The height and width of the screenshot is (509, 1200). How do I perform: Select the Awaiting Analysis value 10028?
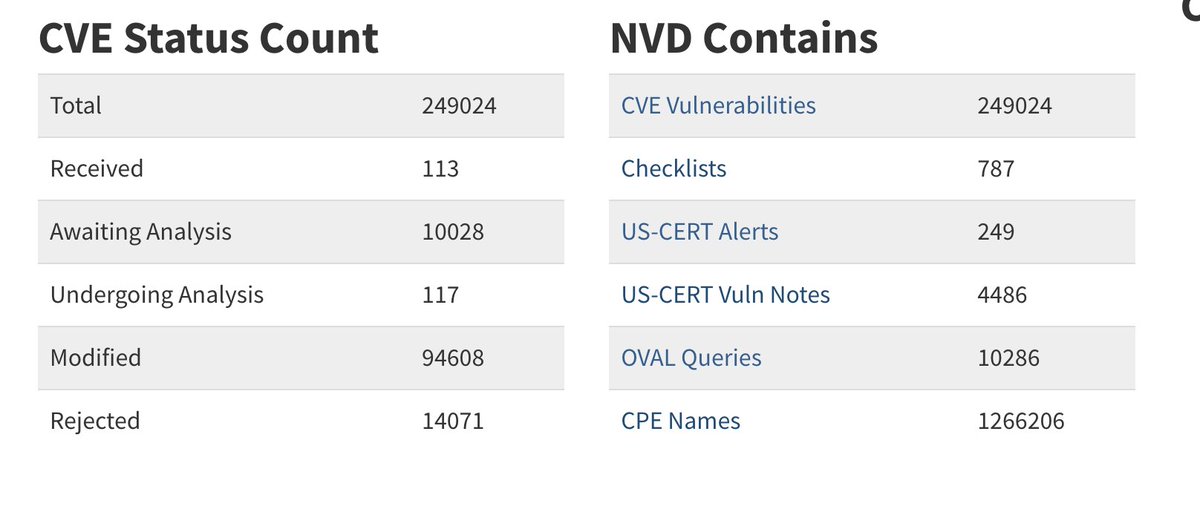[453, 231]
